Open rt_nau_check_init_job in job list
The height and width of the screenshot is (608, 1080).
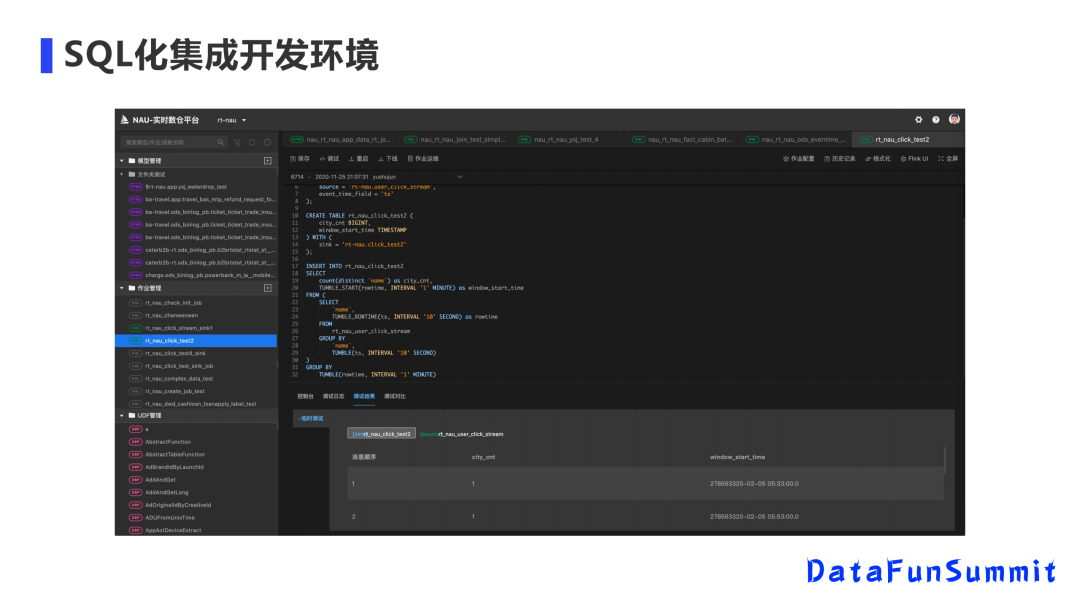point(174,302)
